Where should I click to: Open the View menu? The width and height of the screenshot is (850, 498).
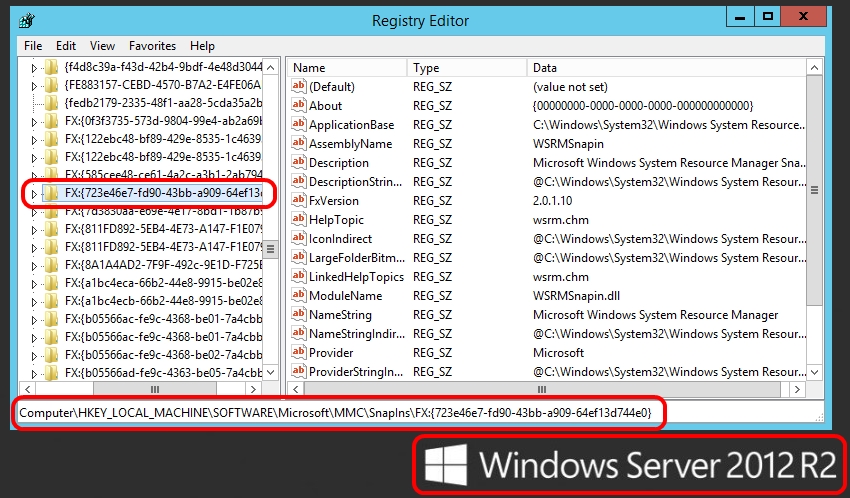102,46
